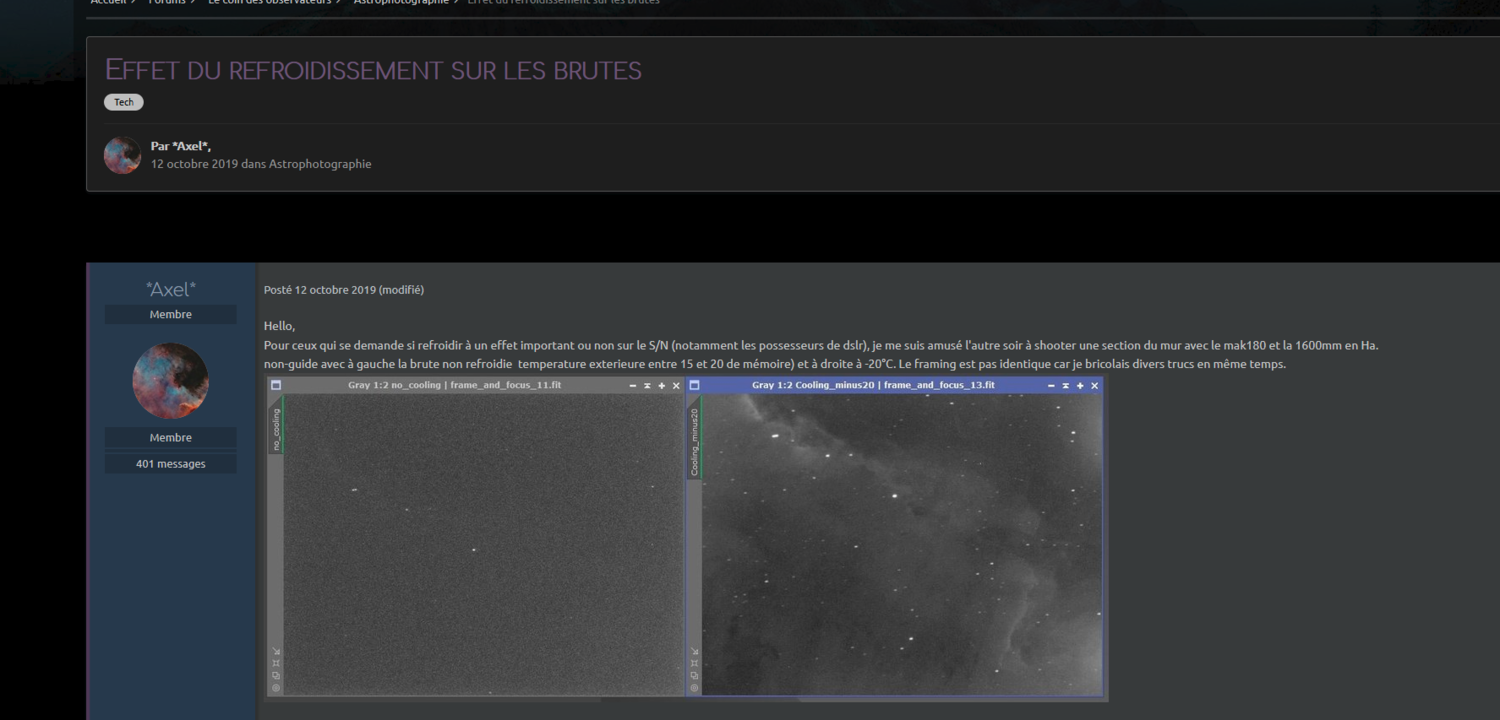Shade the no_cooling image window

click(x=647, y=385)
